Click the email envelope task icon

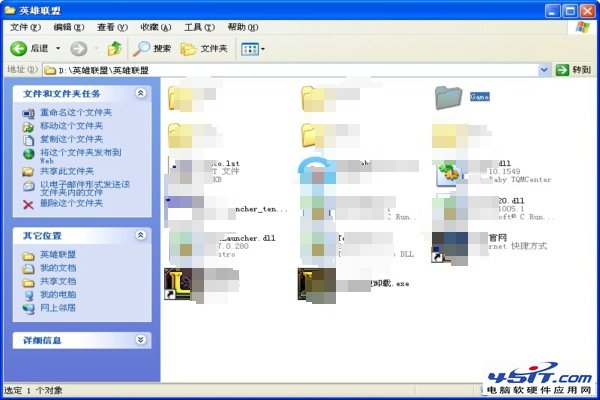click(x=28, y=186)
